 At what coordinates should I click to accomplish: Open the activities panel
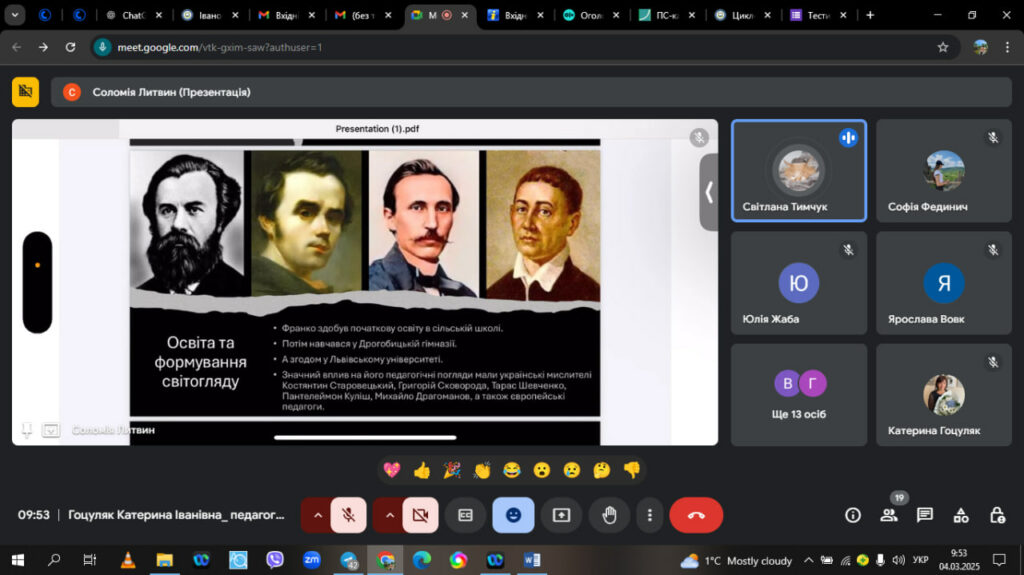pos(961,515)
